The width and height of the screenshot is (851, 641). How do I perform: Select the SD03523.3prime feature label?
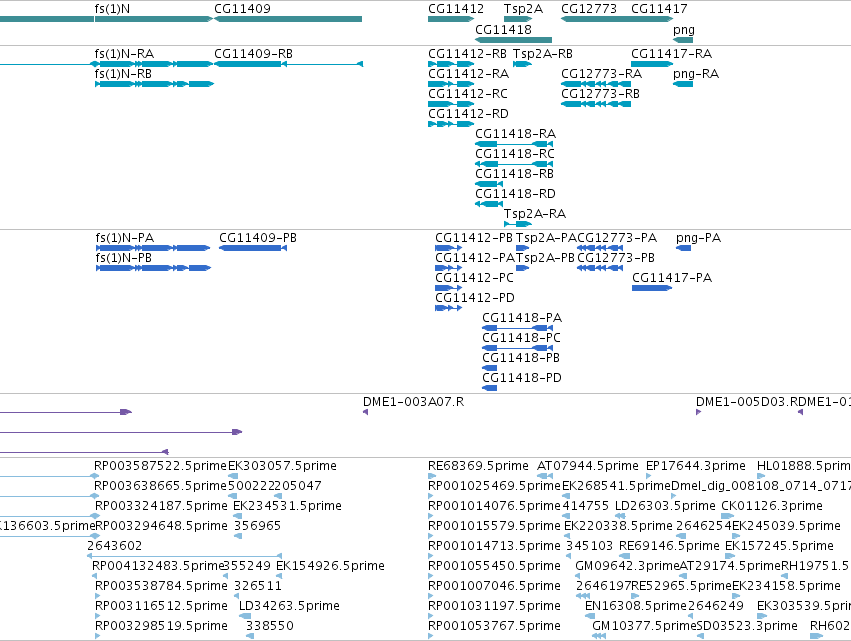pos(747,626)
